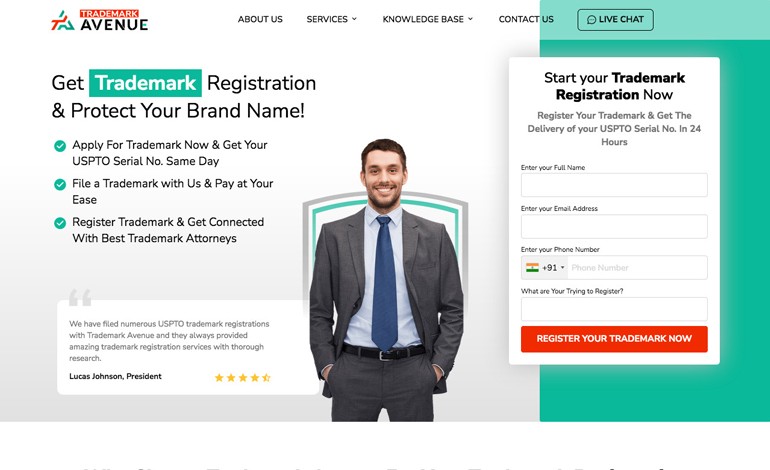
Task: Click the checkmark beside 'File a Trademark with Us'
Action: click(60, 185)
